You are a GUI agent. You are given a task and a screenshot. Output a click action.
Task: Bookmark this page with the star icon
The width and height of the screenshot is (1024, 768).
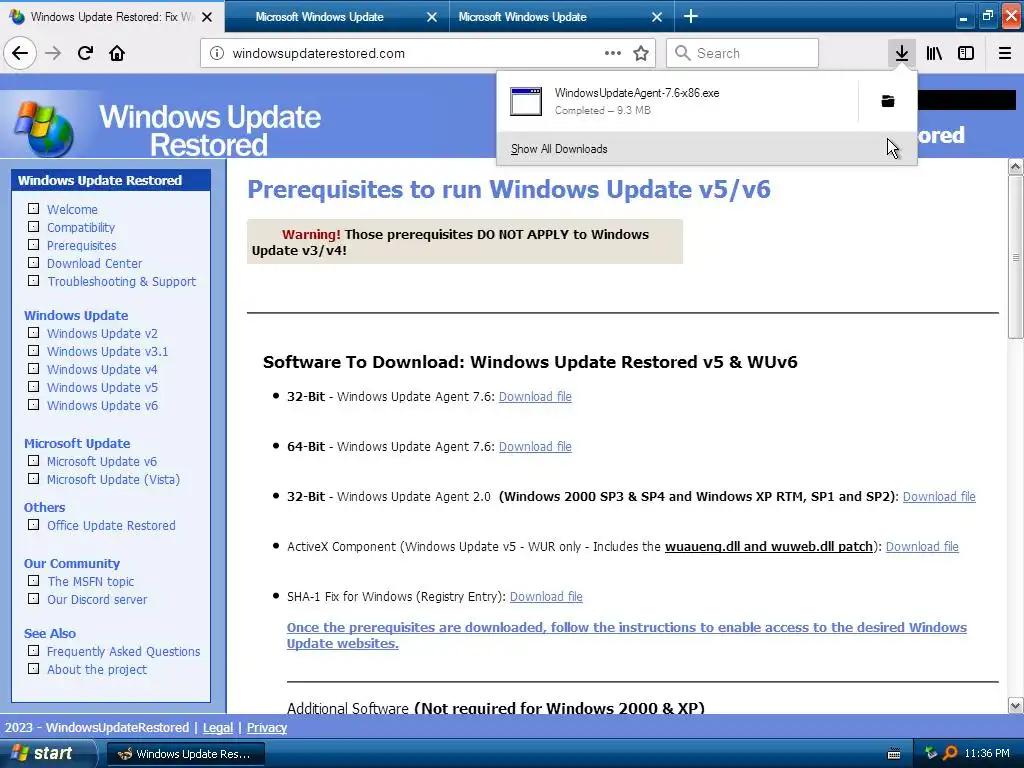641,54
